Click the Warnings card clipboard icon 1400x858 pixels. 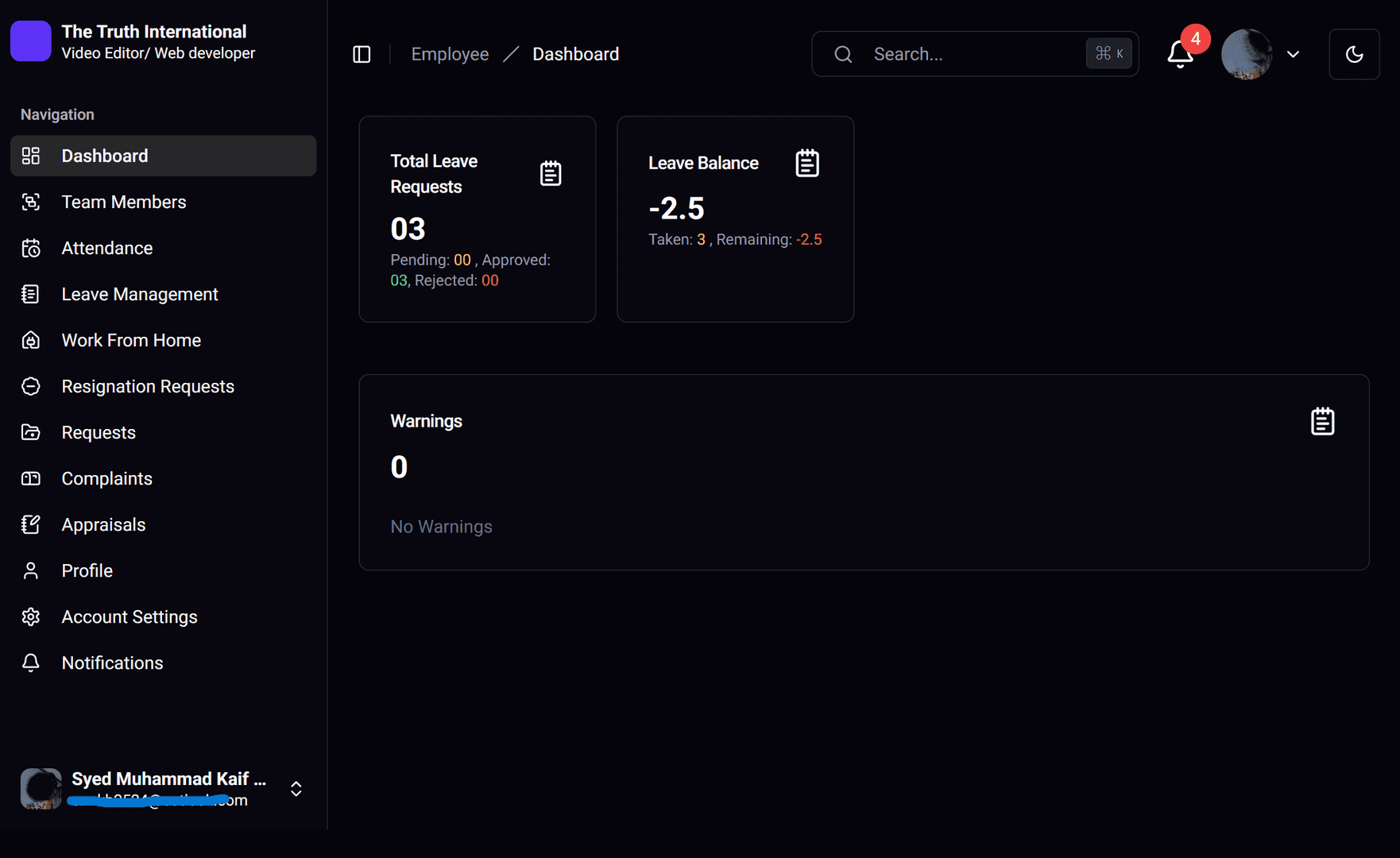1322,421
